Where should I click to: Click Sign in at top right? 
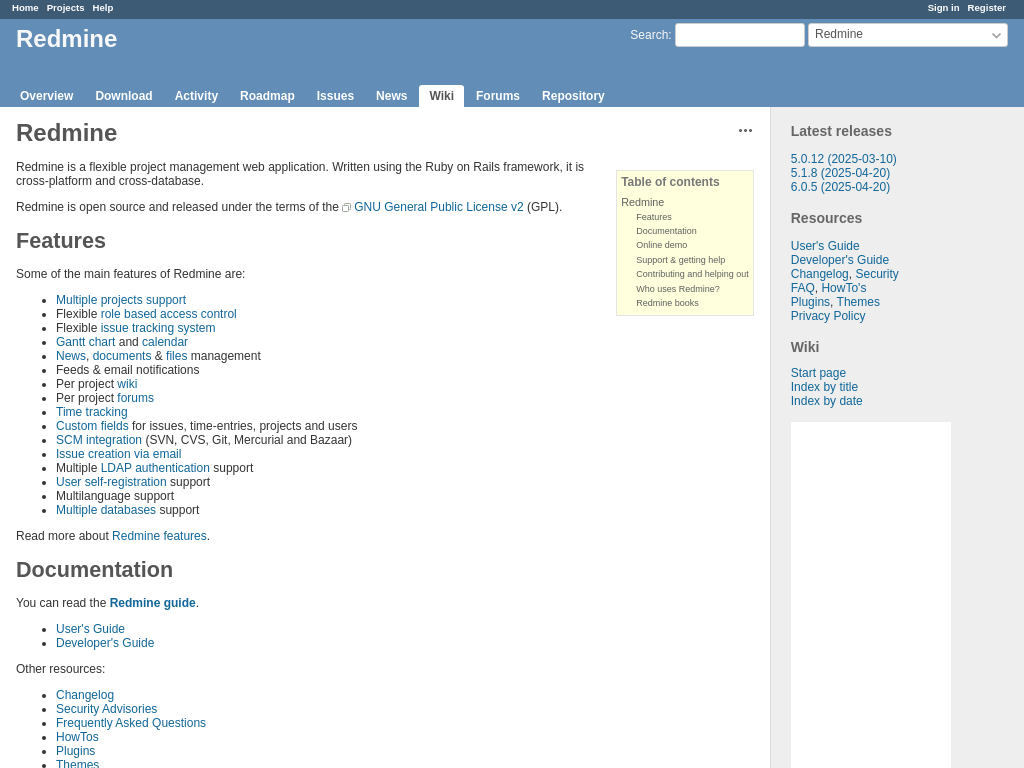coord(943,8)
